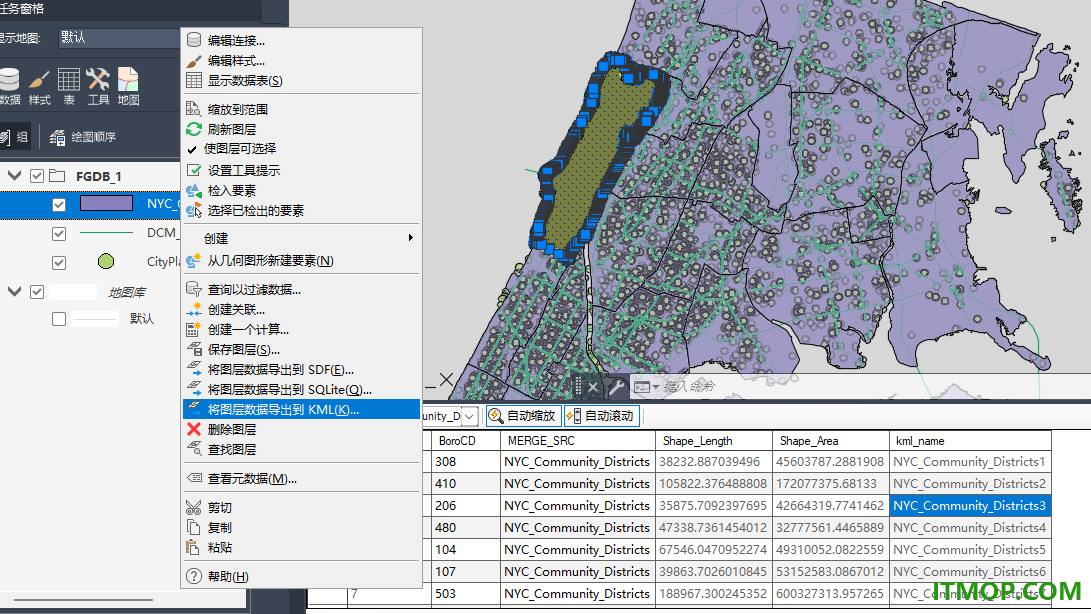Select 剪切 cut menu entry
This screenshot has height=614, width=1091.
click(x=301, y=507)
